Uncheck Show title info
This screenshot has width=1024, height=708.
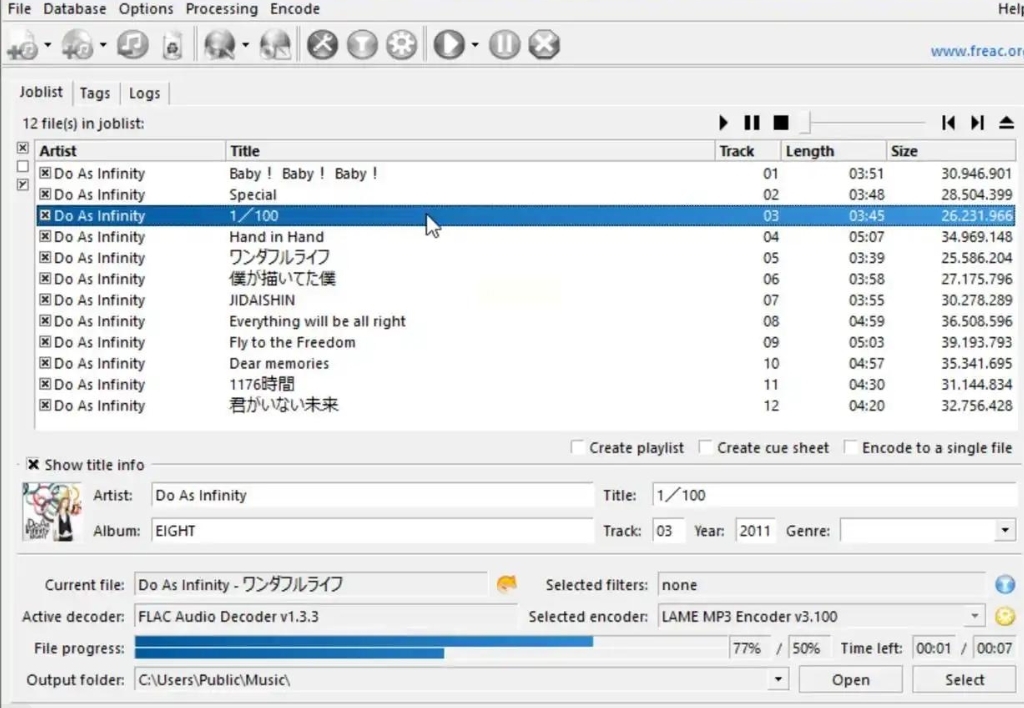33,464
